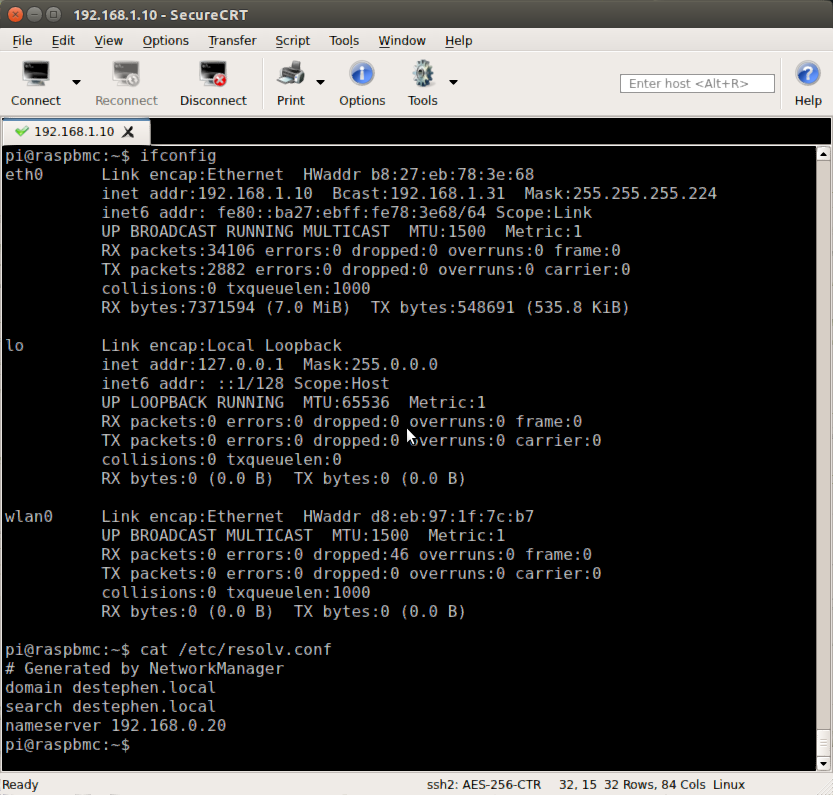Click Bcast:192.168.1.31 text
The height and width of the screenshot is (795, 833).
point(419,194)
